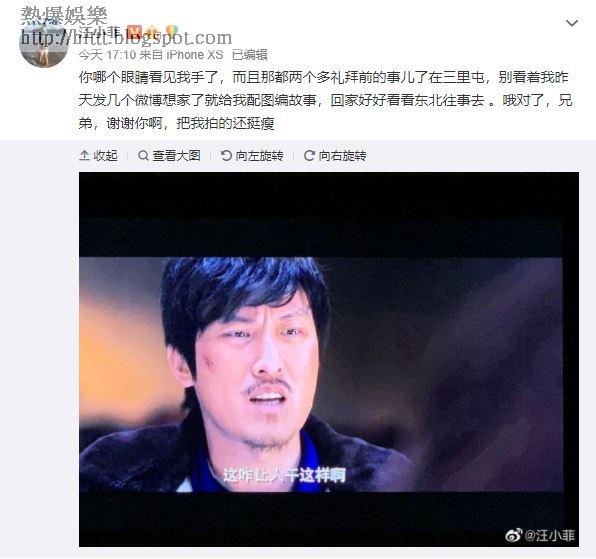Screen dimensions: 596x559
Task: Click the 收起 text label
Action: coord(105,155)
